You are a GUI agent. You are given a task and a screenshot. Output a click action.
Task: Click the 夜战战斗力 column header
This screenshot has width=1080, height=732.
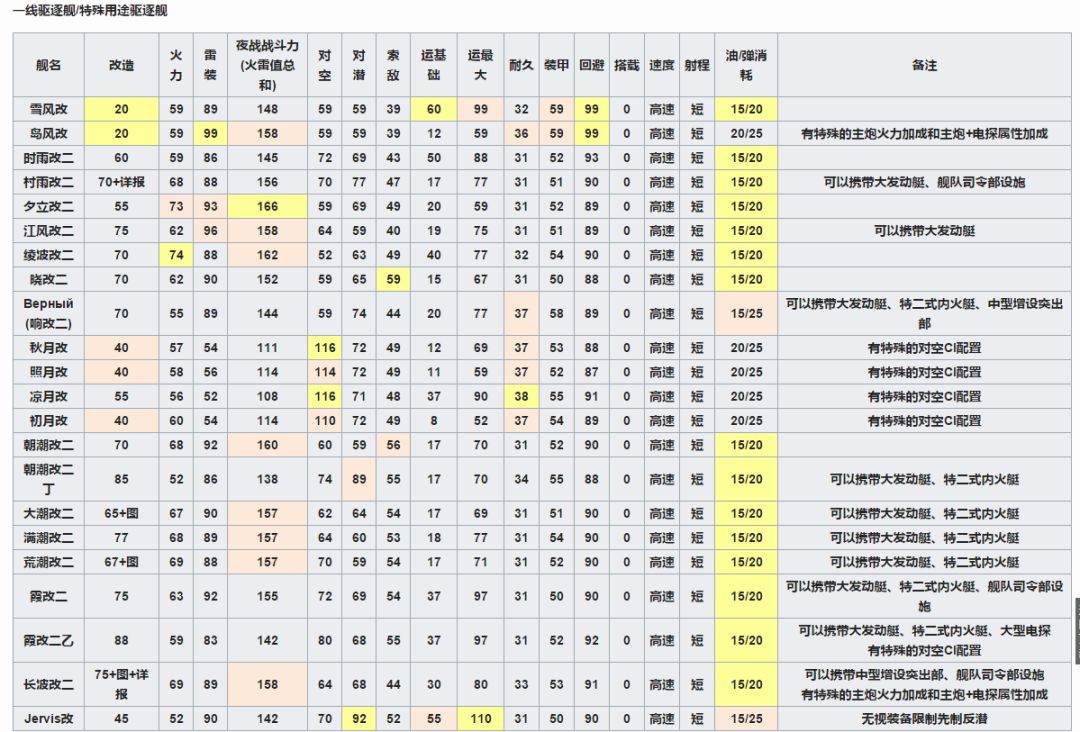267,65
